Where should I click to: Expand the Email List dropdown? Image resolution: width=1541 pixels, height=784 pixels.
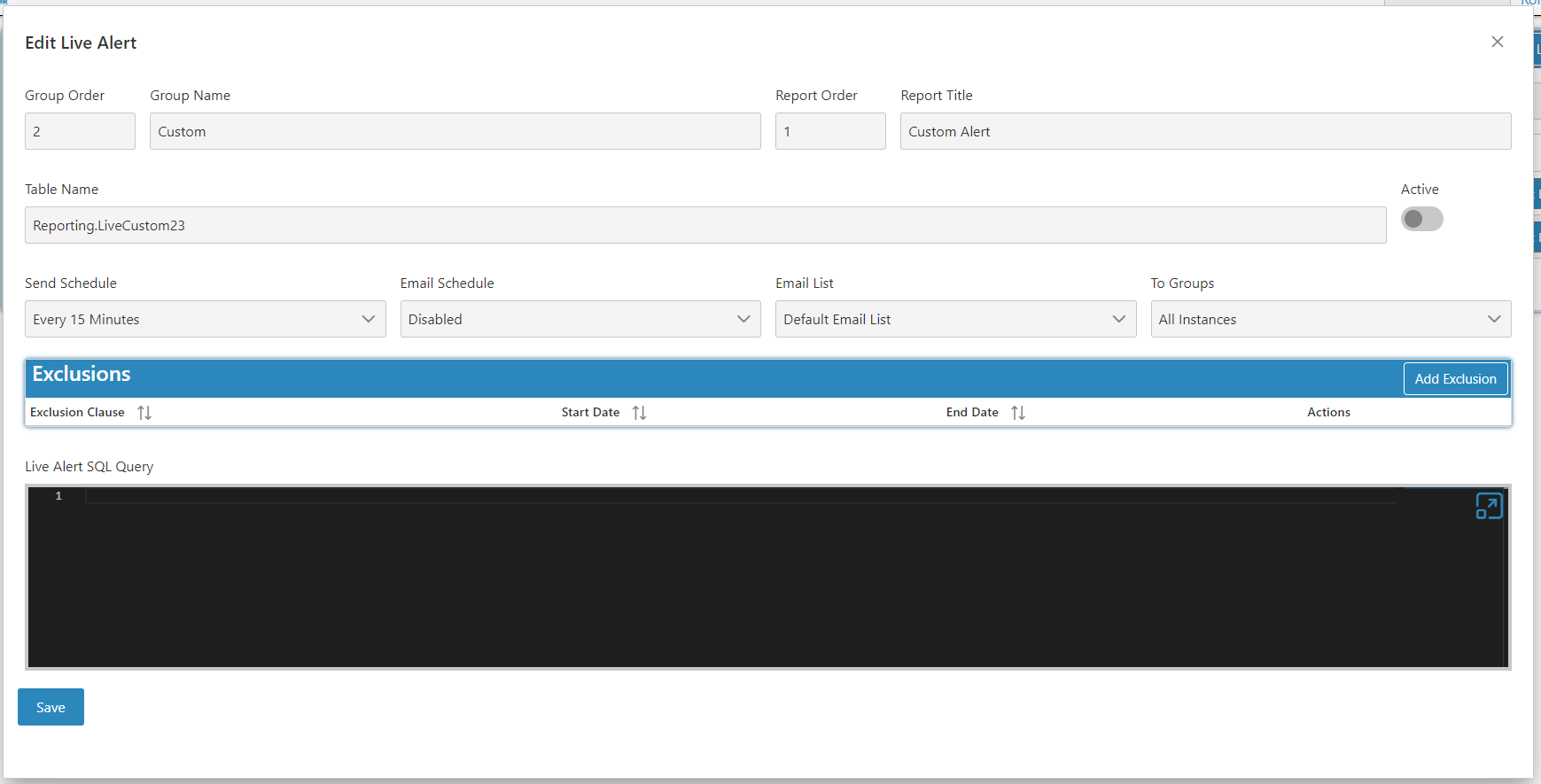point(955,319)
